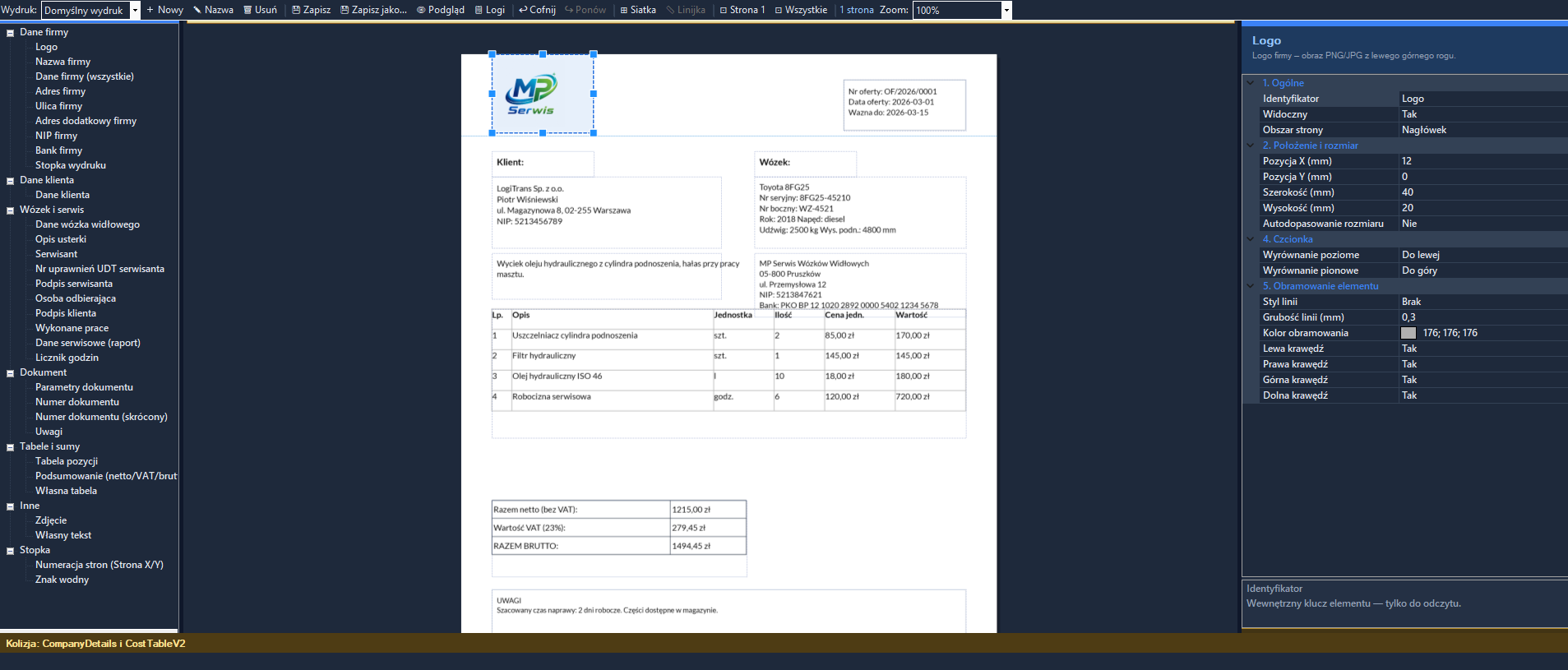Click the RAZEM BRUTTO summary row
This screenshot has height=670, width=1568.
(618, 546)
